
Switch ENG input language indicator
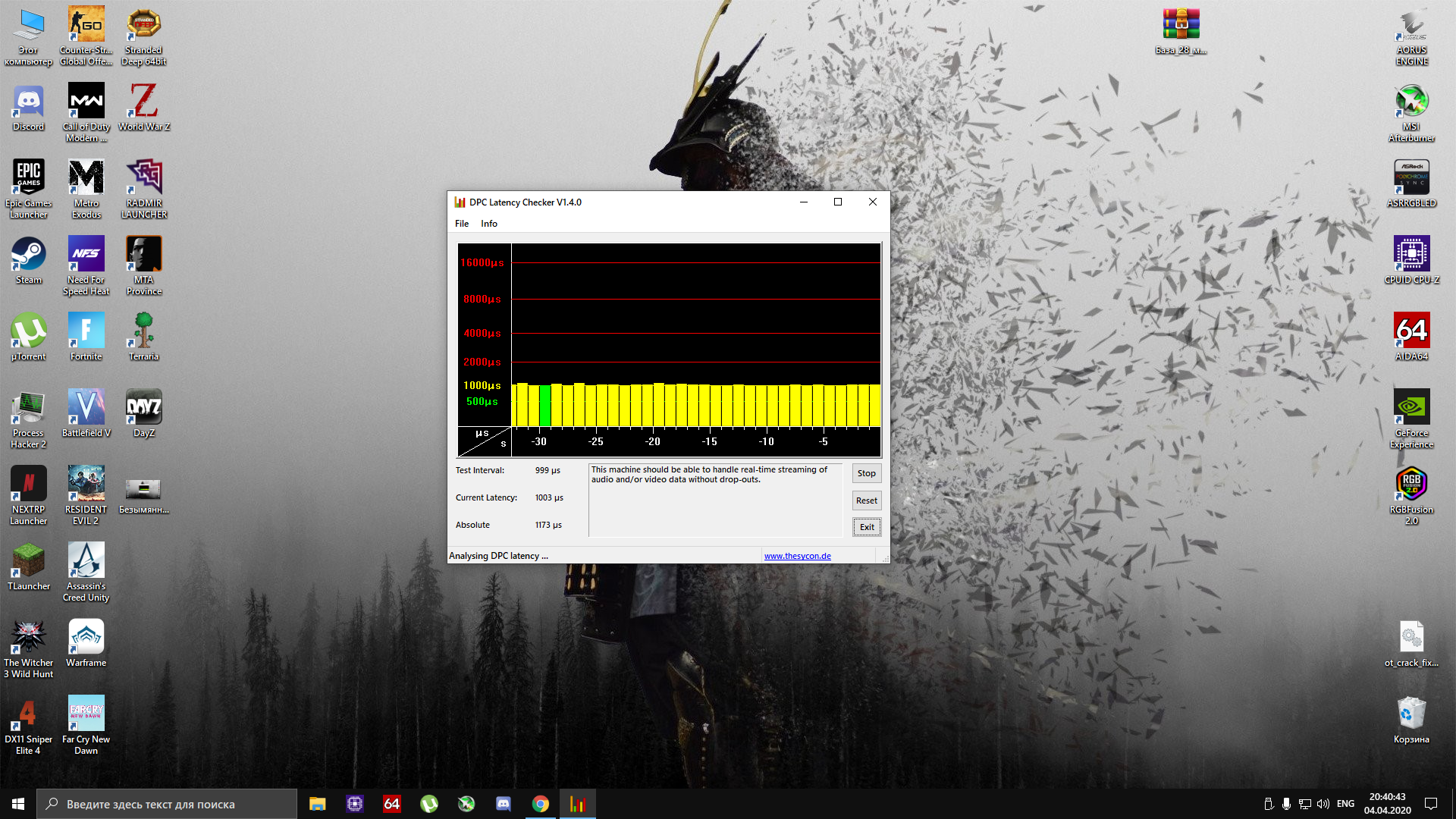pyautogui.click(x=1345, y=804)
